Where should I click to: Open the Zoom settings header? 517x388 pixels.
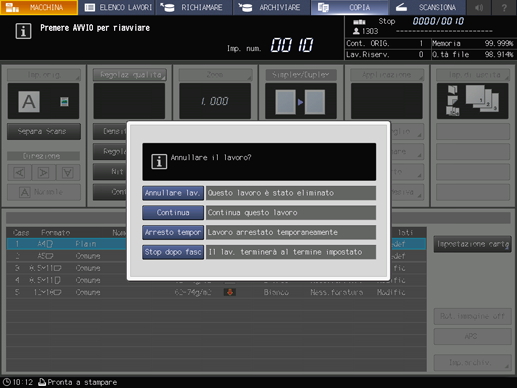tap(215, 75)
